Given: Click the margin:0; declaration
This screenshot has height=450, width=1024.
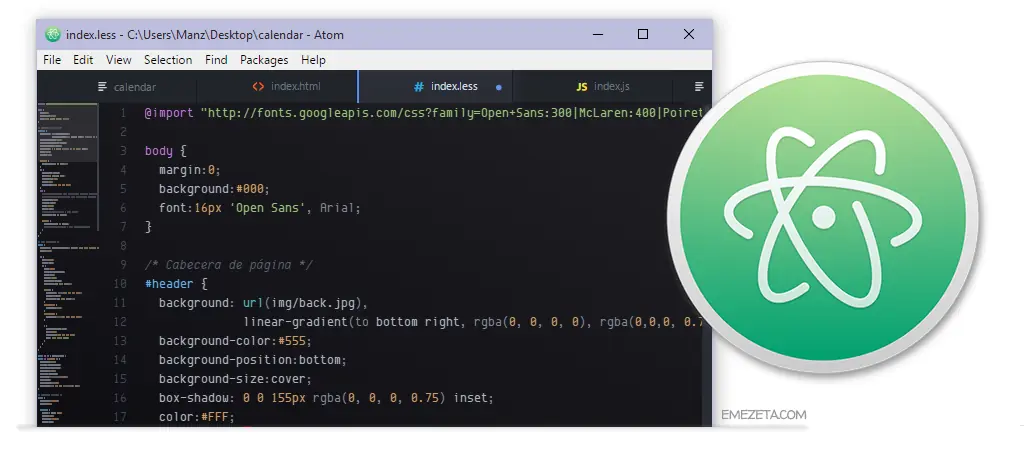Looking at the screenshot, I should (x=190, y=170).
